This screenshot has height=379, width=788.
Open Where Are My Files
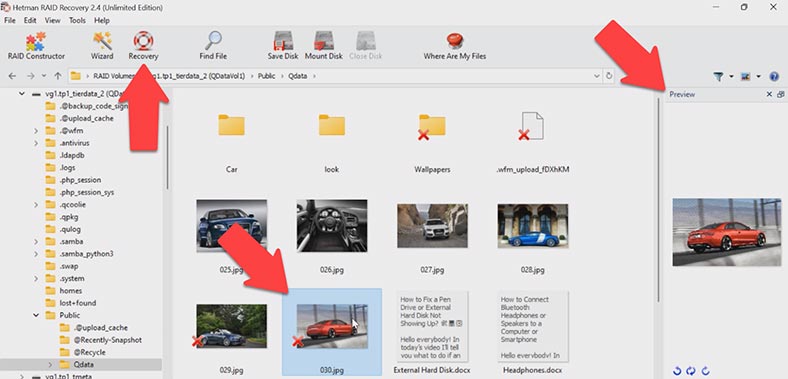pyautogui.click(x=455, y=46)
